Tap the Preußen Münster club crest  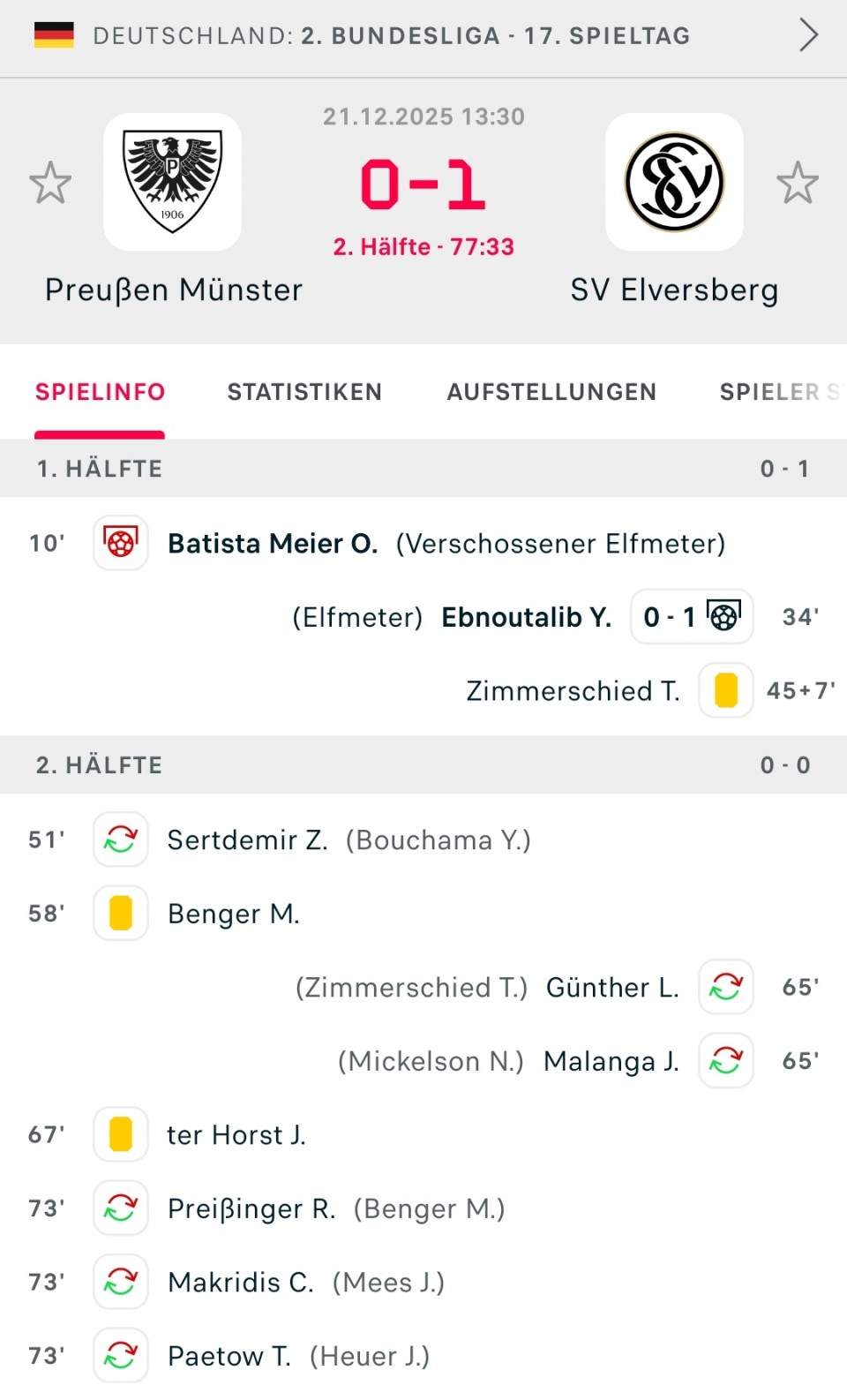coord(172,182)
